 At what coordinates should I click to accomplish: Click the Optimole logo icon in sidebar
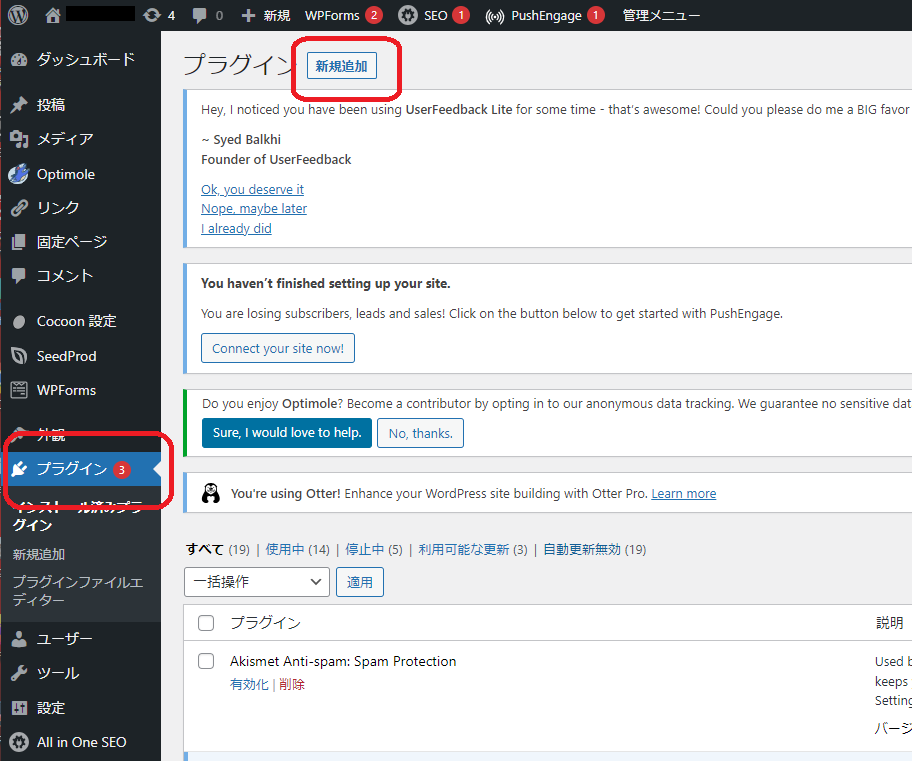(19, 173)
